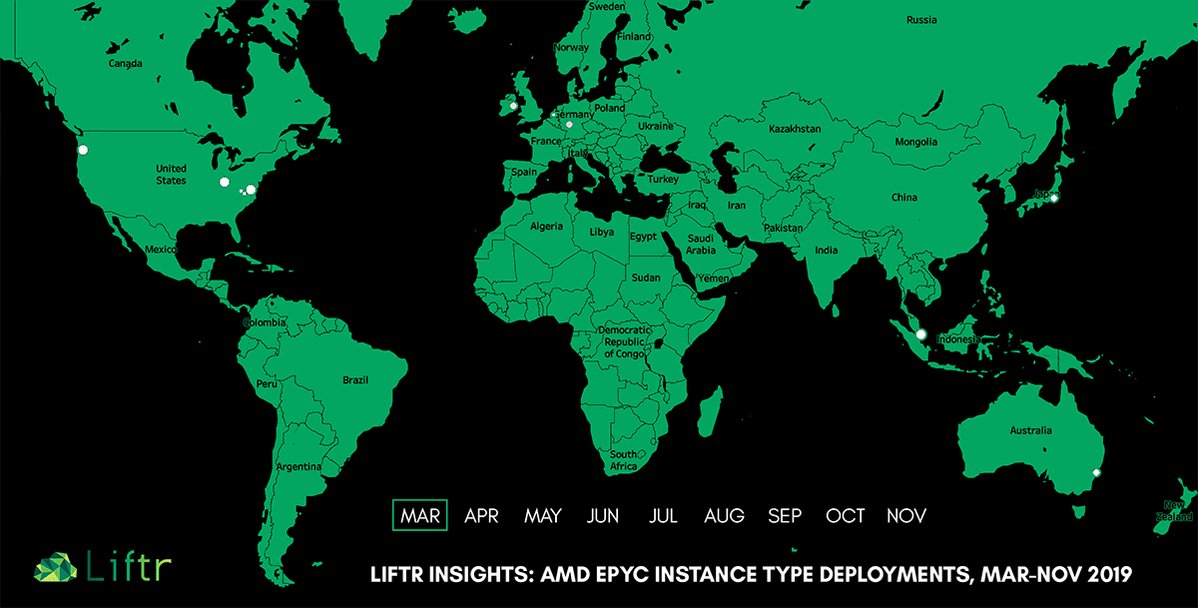Click the Yemen label
Image resolution: width=1198 pixels, height=608 pixels.
coord(714,279)
